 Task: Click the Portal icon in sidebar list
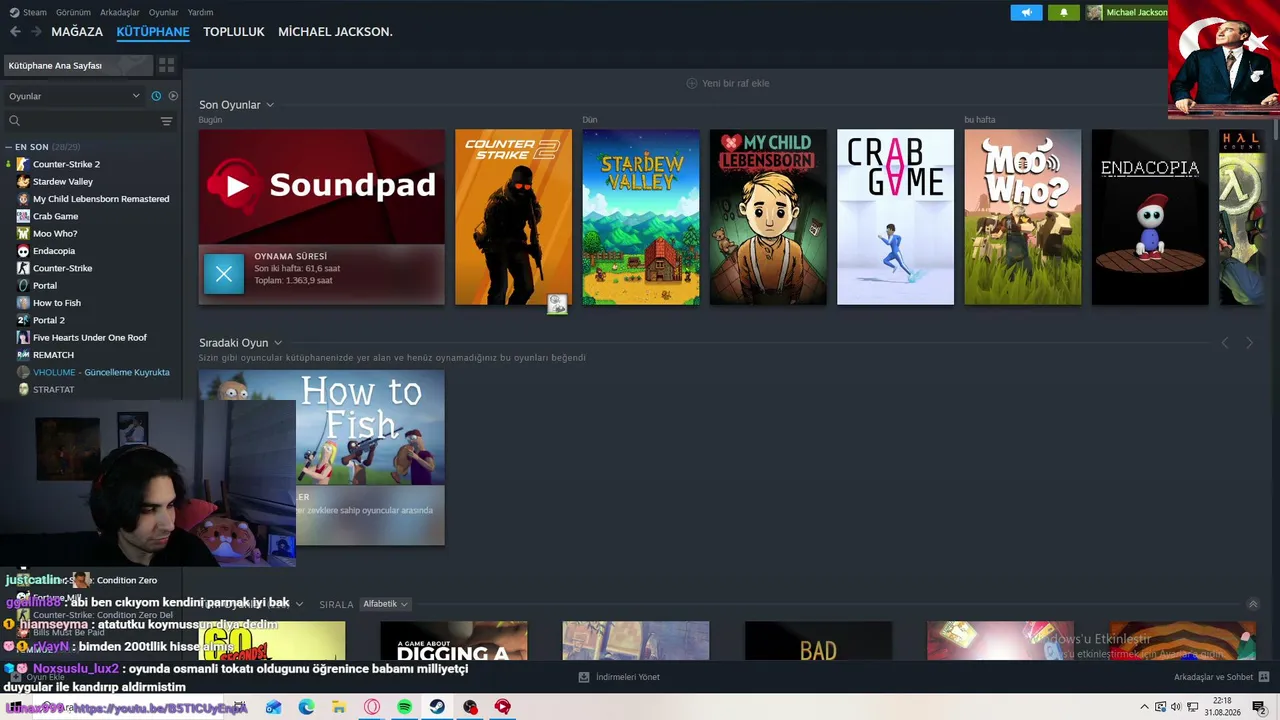23,285
